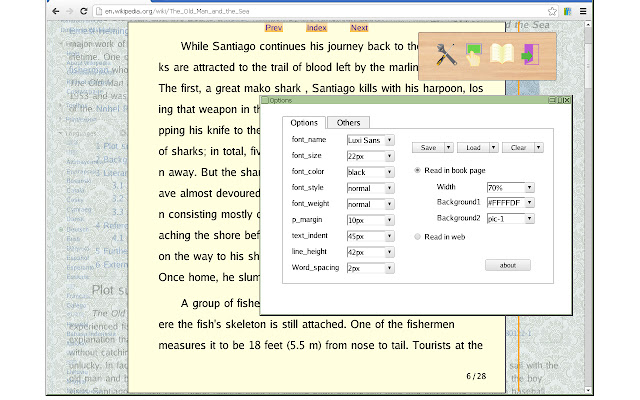Screen dimensions: 640x400
Task: Click the Load button
Action: (x=473, y=147)
